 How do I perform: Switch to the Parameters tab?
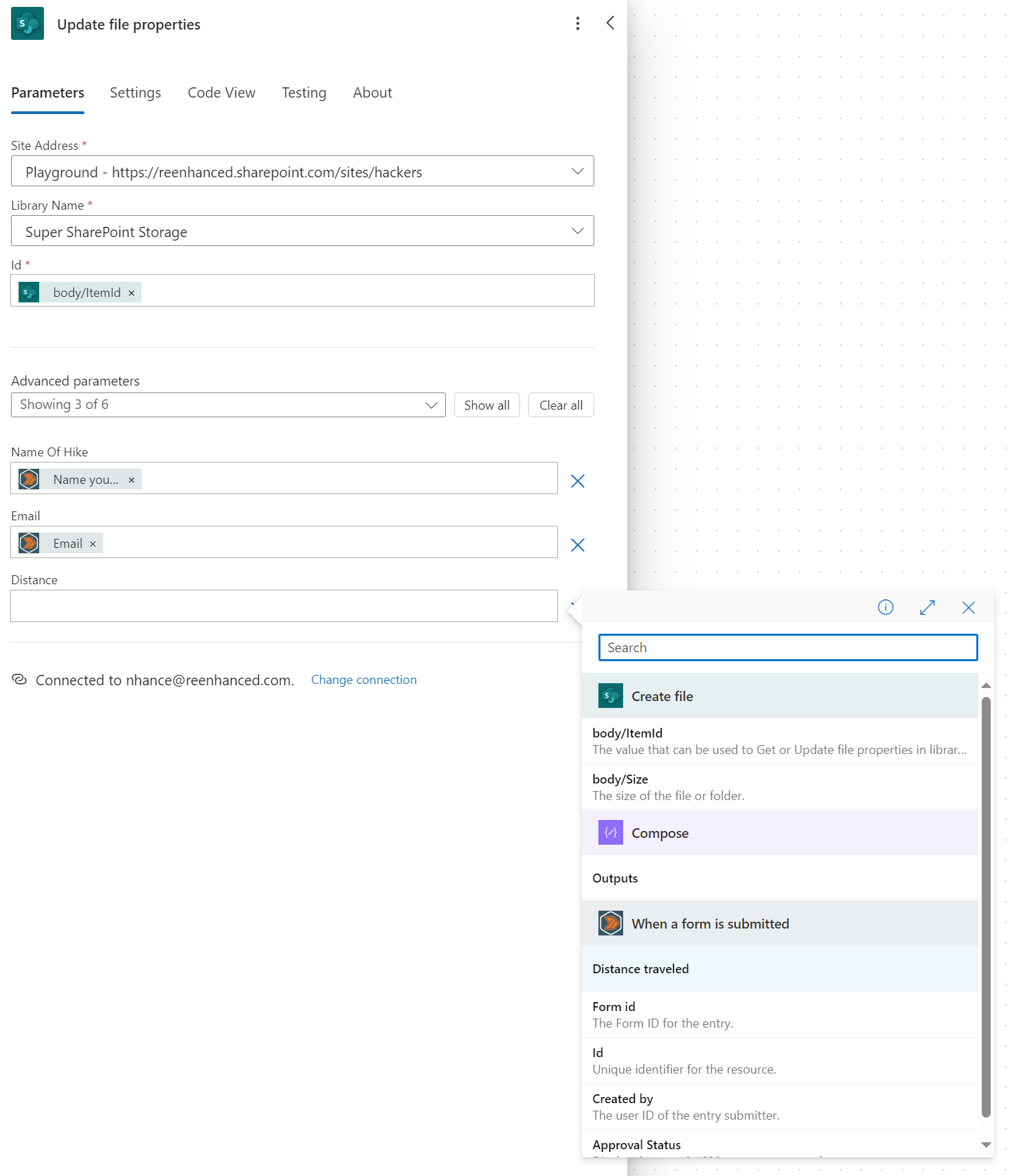(47, 93)
